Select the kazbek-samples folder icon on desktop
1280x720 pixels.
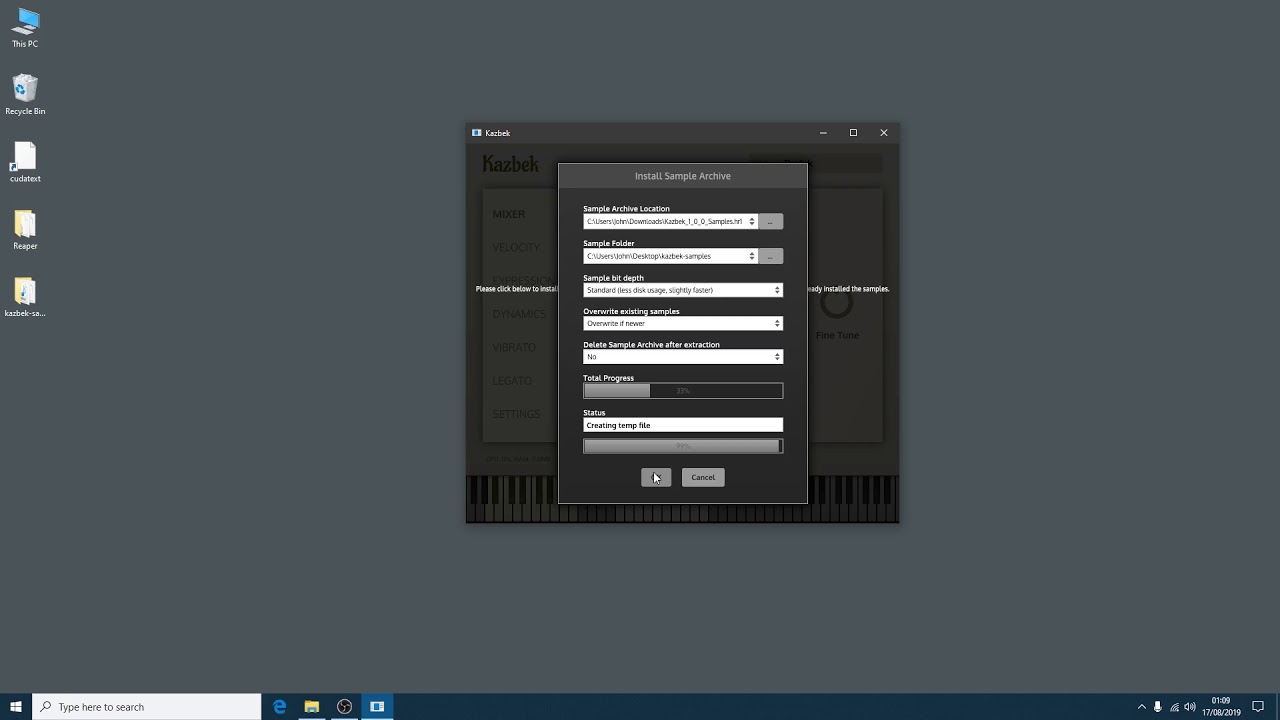(25, 296)
